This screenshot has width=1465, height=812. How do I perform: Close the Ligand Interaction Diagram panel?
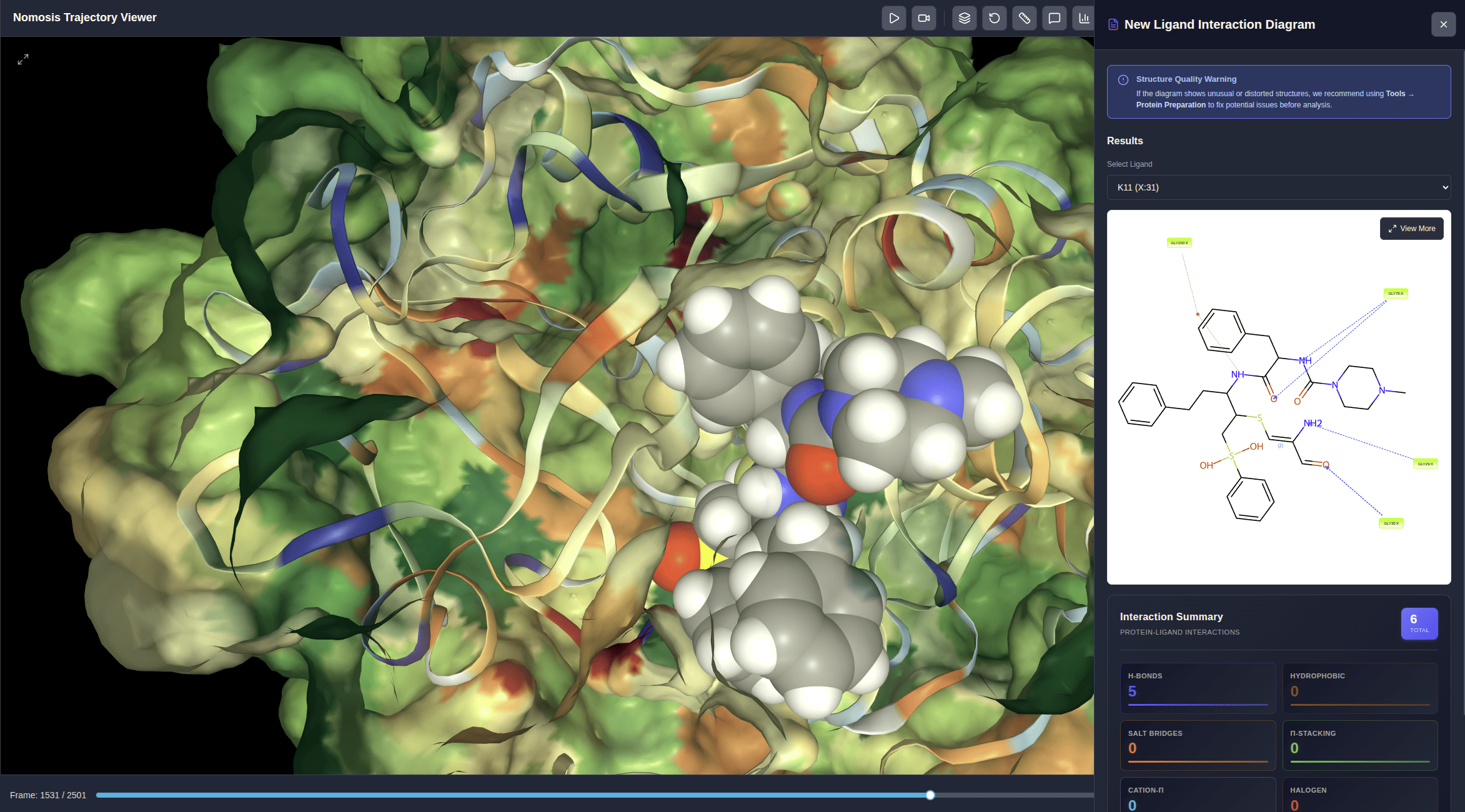coord(1443,24)
